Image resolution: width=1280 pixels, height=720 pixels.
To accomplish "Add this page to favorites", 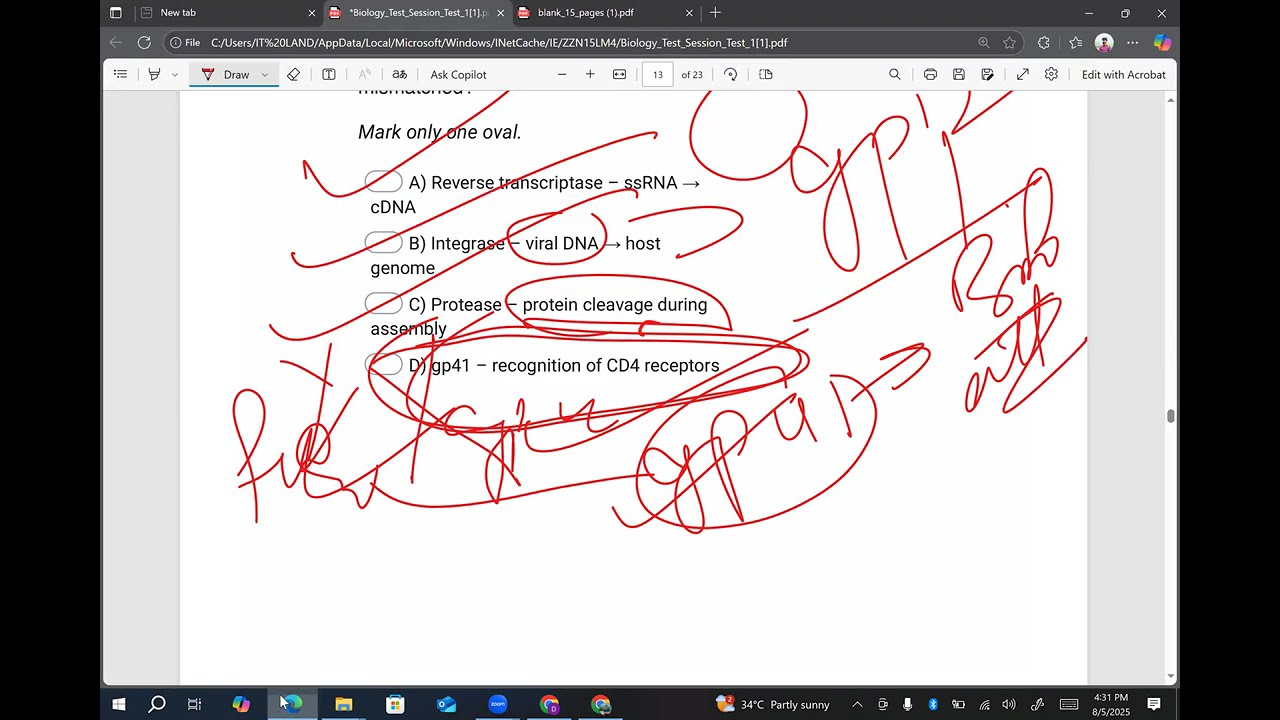I will [x=1010, y=43].
